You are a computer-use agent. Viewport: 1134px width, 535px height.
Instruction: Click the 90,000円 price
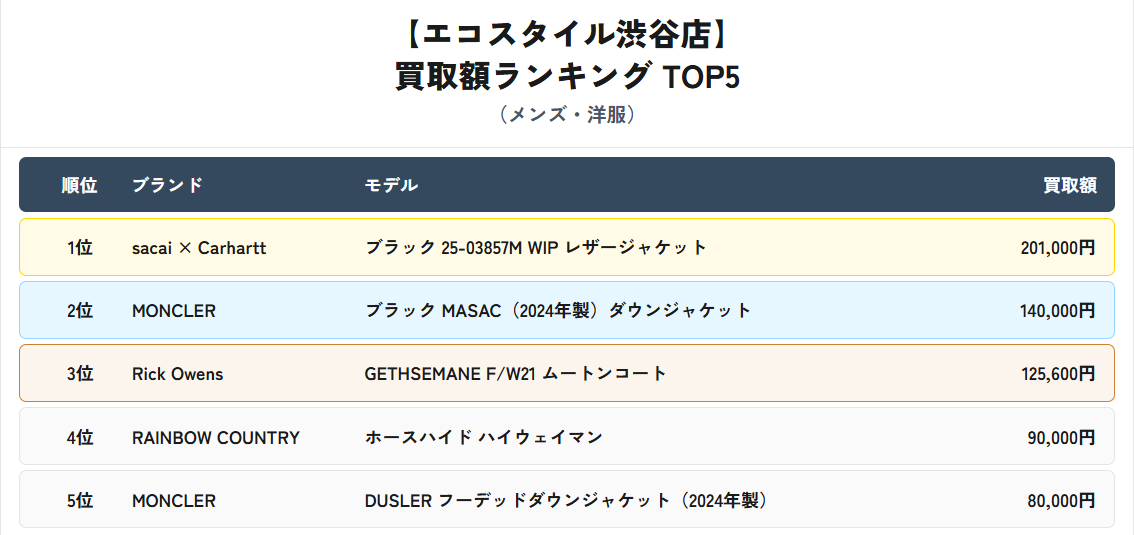1061,437
